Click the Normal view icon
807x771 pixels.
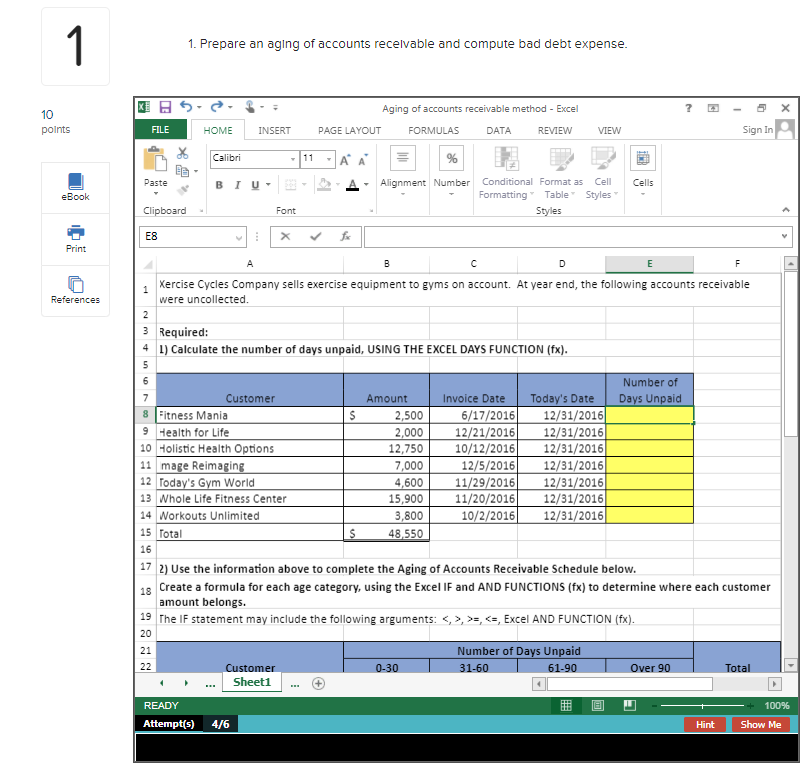click(x=566, y=706)
